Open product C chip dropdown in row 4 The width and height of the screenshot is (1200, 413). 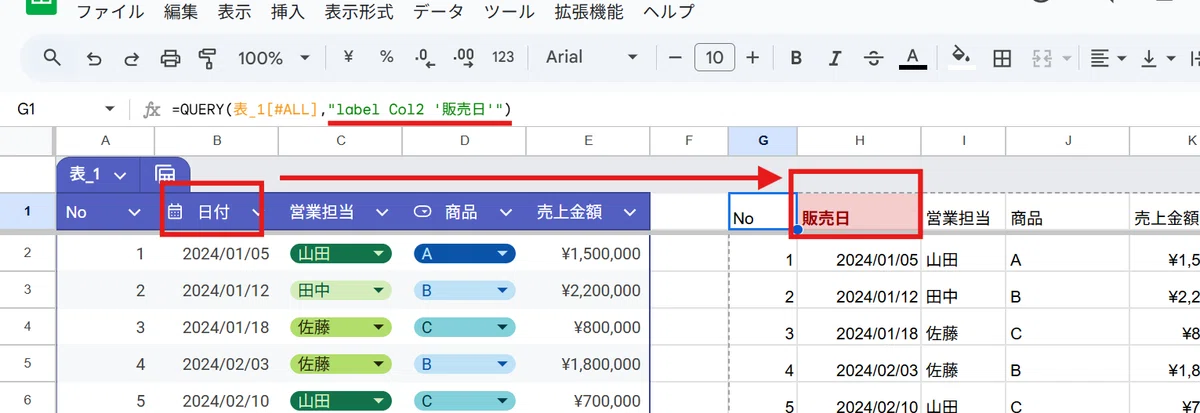click(x=502, y=328)
